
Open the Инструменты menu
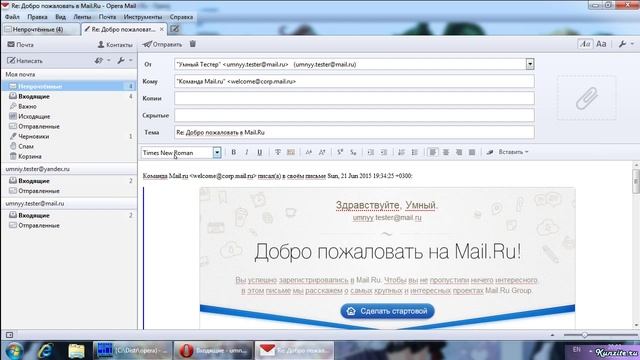coord(143,17)
